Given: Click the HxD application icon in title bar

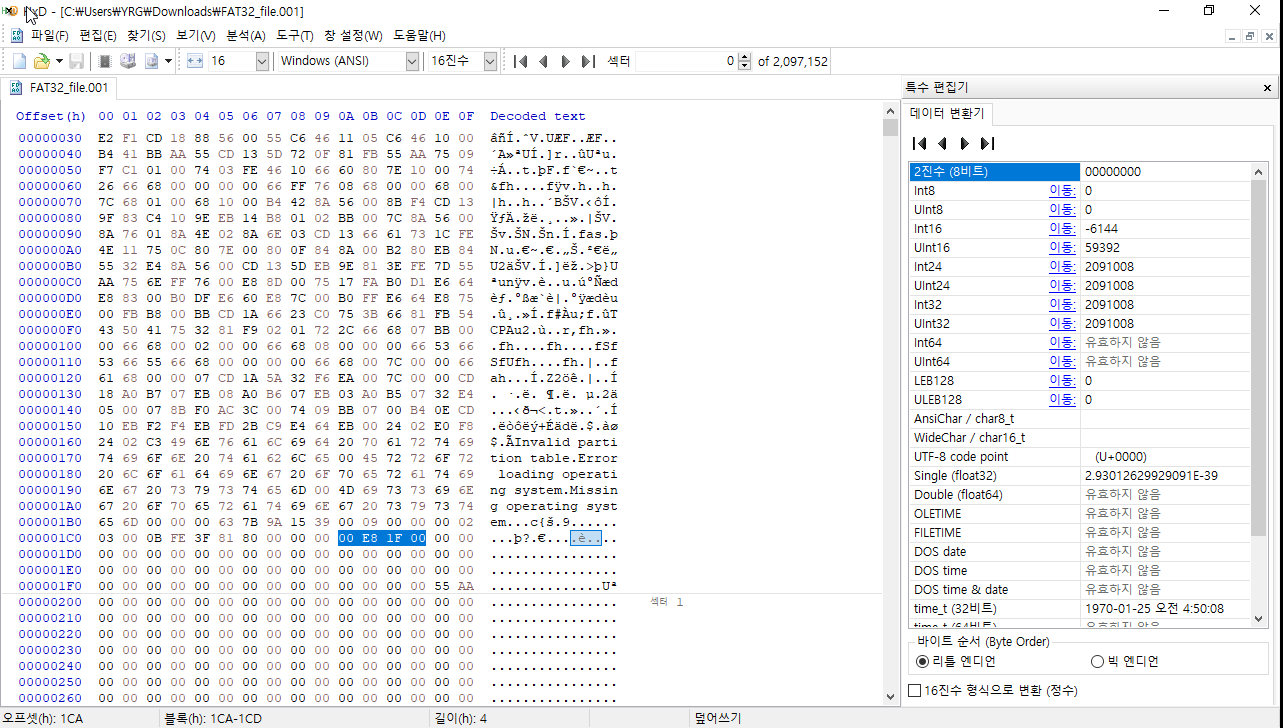Looking at the screenshot, I should click(9, 11).
